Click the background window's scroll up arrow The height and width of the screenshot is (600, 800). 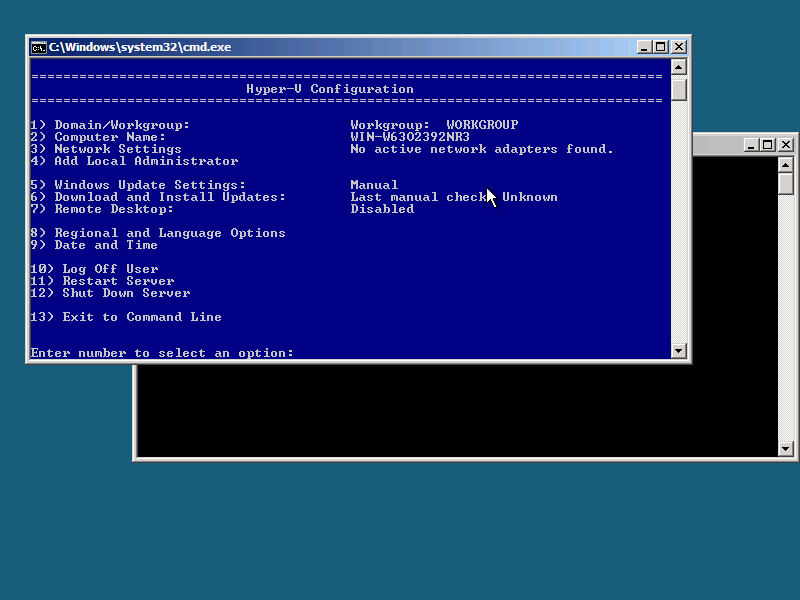click(786, 165)
